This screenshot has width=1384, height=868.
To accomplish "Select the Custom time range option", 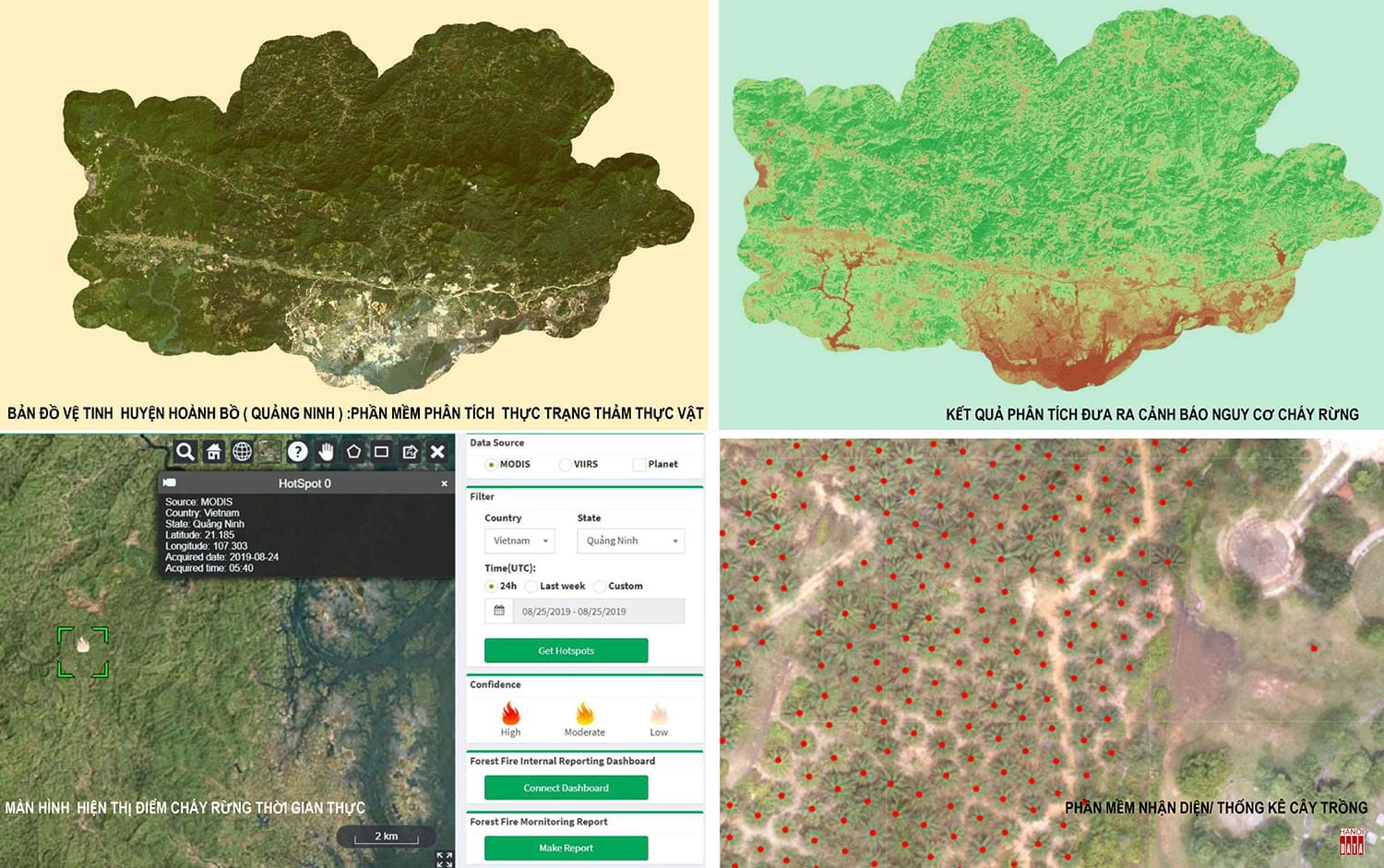I will tap(600, 587).
